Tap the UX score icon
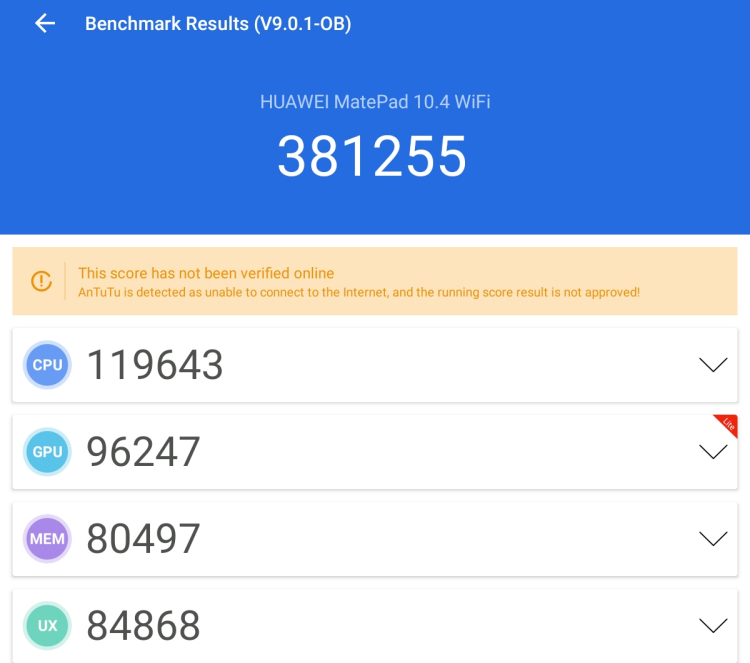750x663 pixels. coord(47,625)
